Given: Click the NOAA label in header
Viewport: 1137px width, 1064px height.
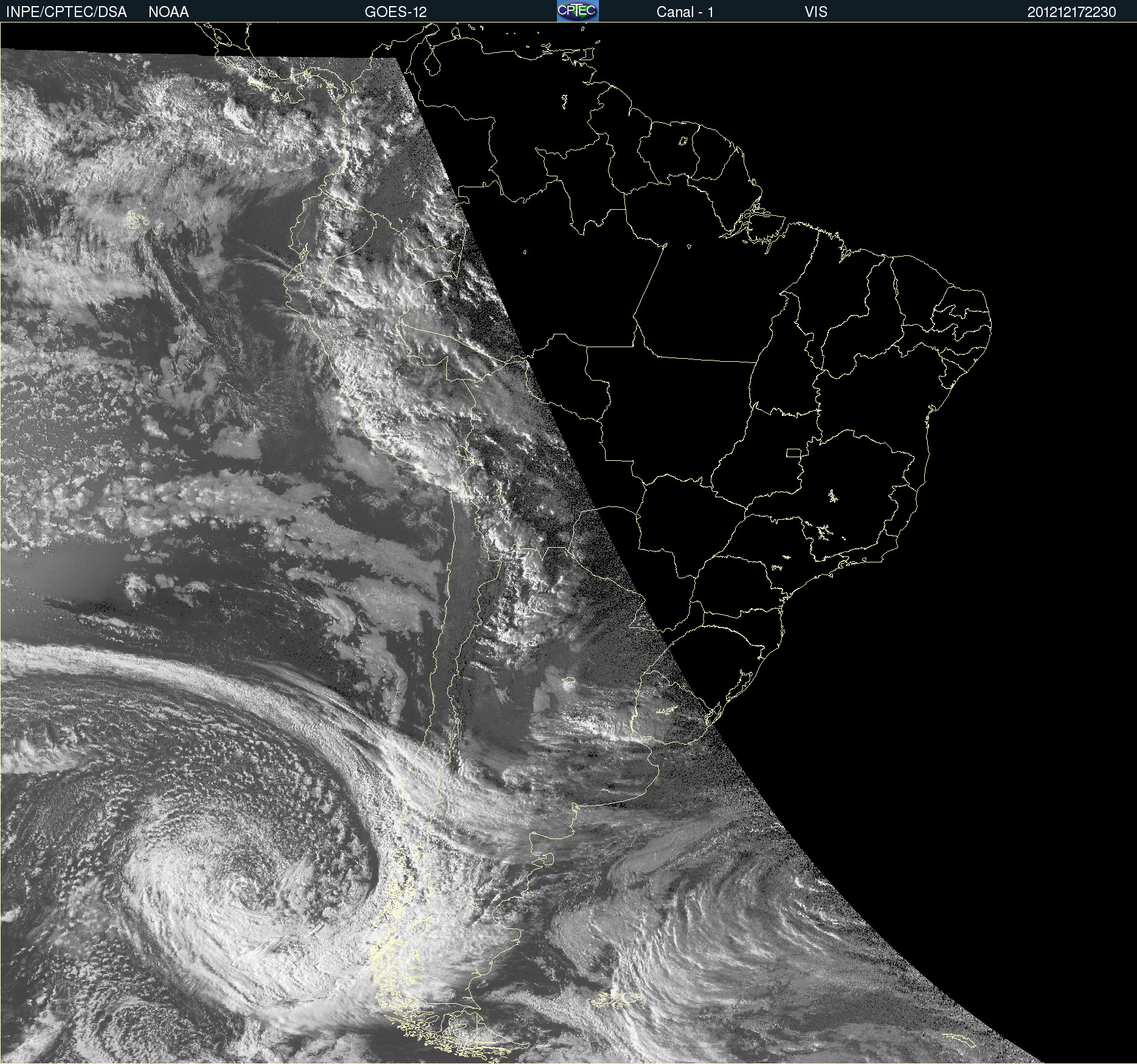Looking at the screenshot, I should pos(168,12).
